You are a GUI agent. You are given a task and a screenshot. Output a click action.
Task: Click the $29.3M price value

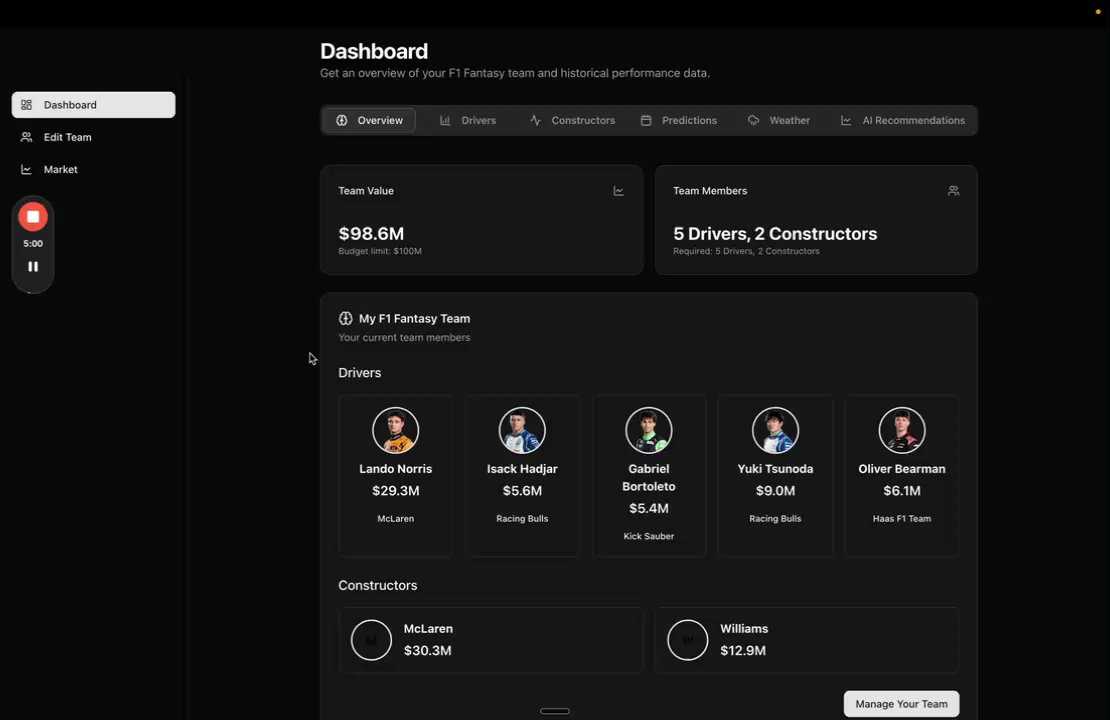[395, 491]
